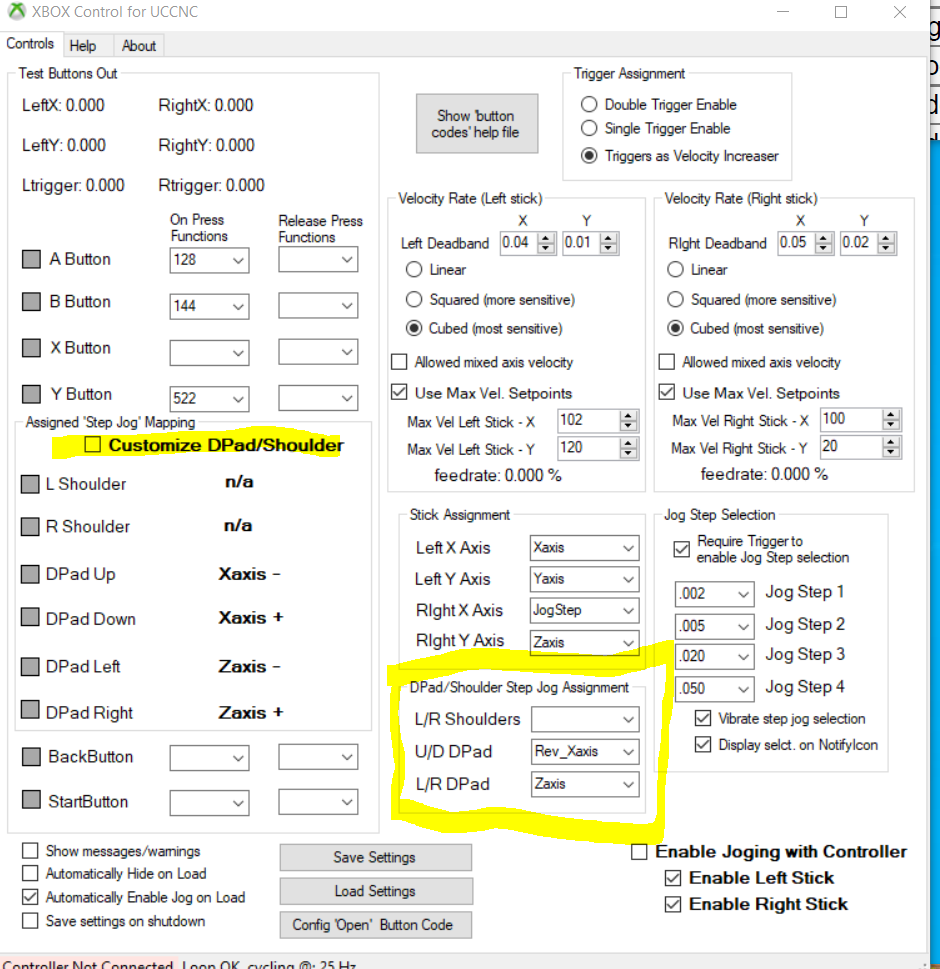Image resolution: width=940 pixels, height=969 pixels.
Task: Click Max Vel Left Stick - X spinner
Action: click(x=628, y=421)
